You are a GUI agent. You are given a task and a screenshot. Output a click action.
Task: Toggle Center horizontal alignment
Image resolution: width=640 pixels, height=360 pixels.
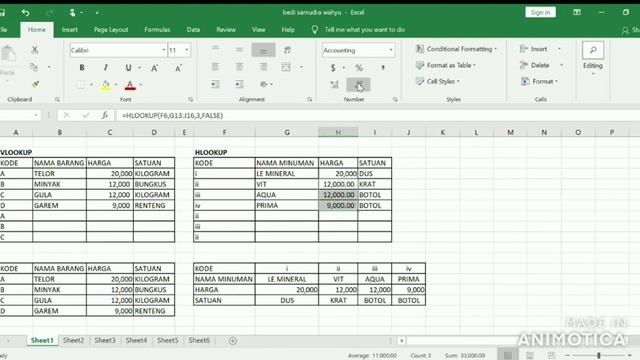[239, 67]
